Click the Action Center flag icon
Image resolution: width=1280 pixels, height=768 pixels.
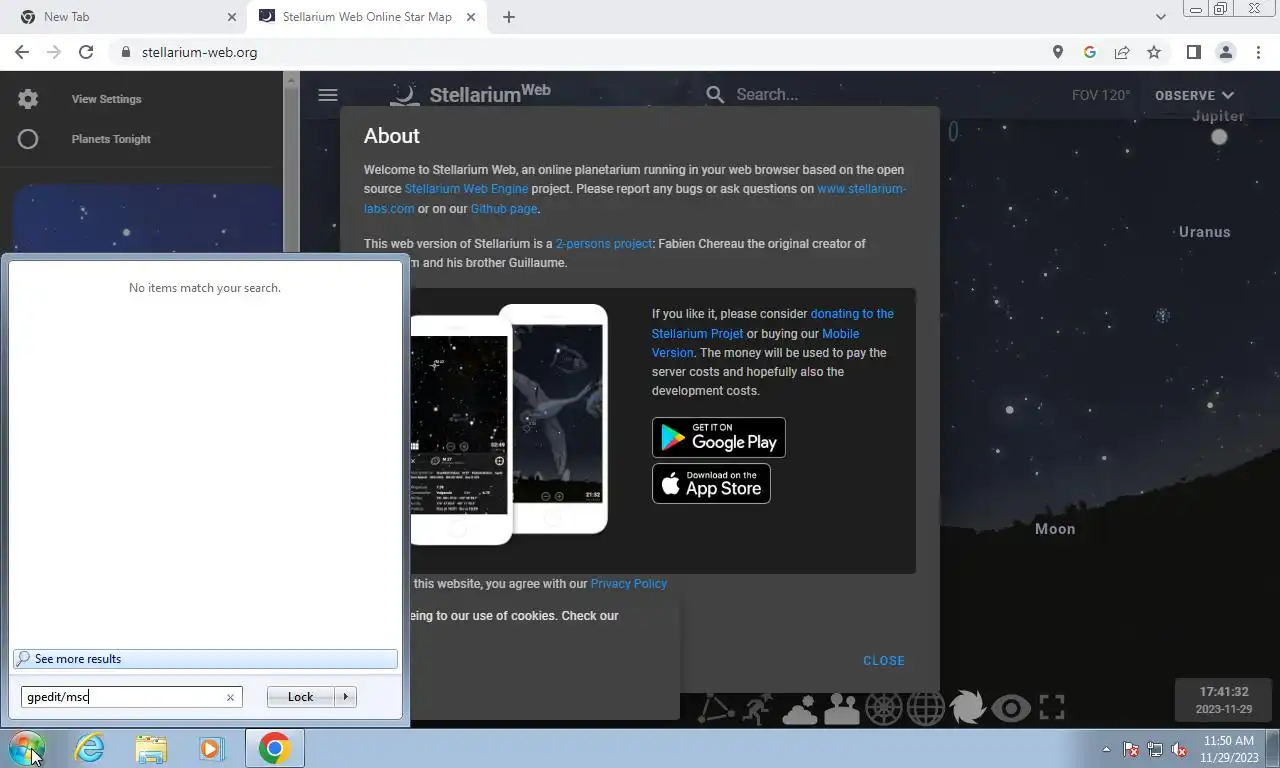pos(1131,749)
